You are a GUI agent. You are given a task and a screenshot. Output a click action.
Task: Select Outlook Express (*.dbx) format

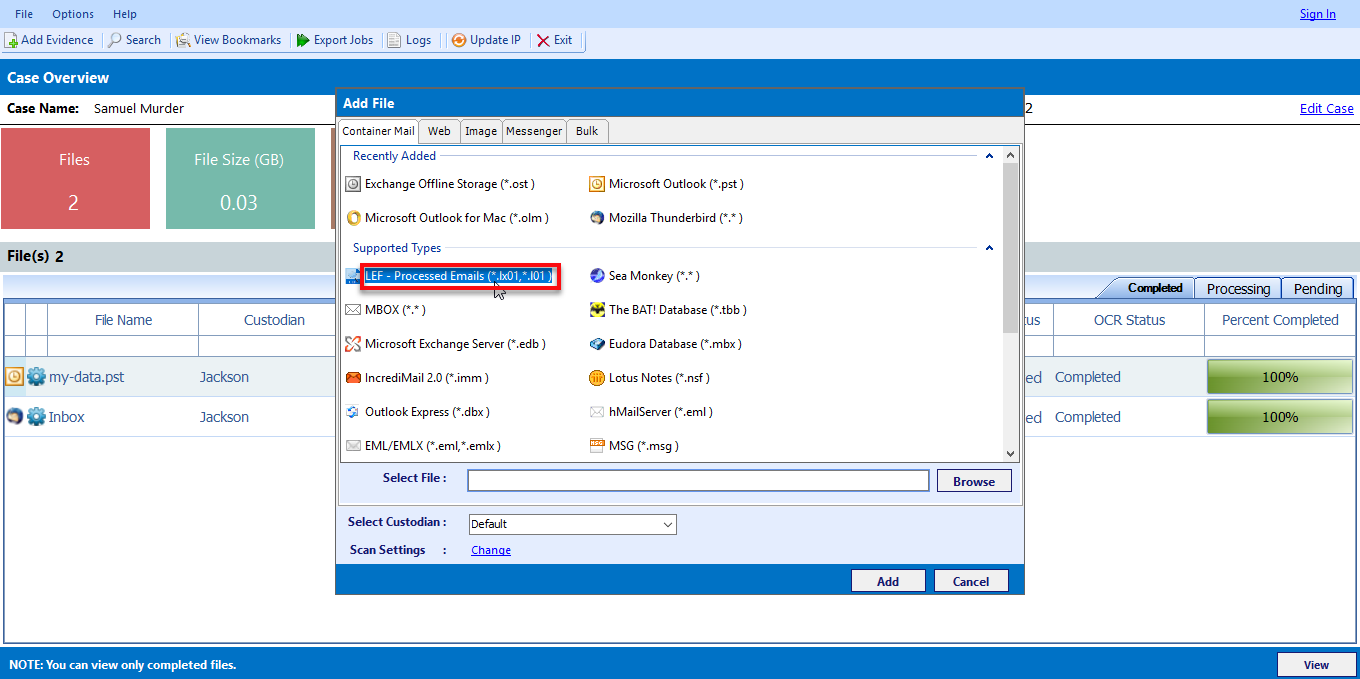[423, 411]
